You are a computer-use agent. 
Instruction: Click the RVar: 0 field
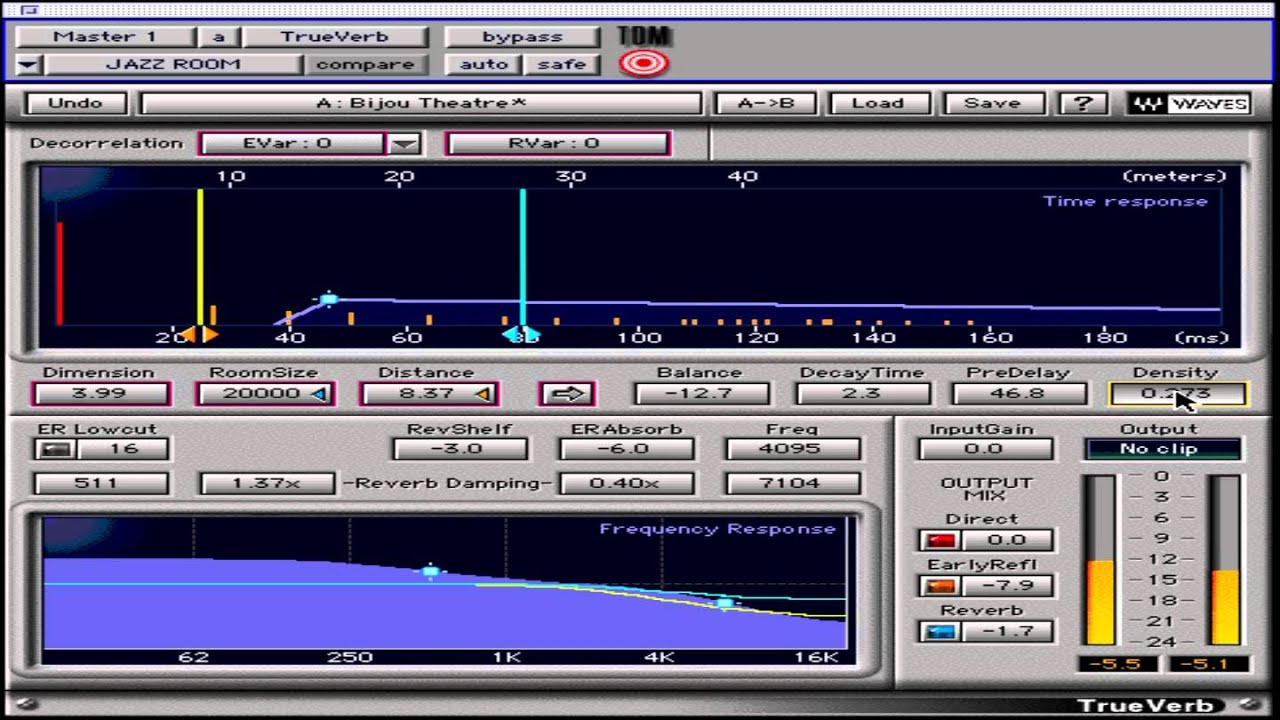tap(557, 144)
